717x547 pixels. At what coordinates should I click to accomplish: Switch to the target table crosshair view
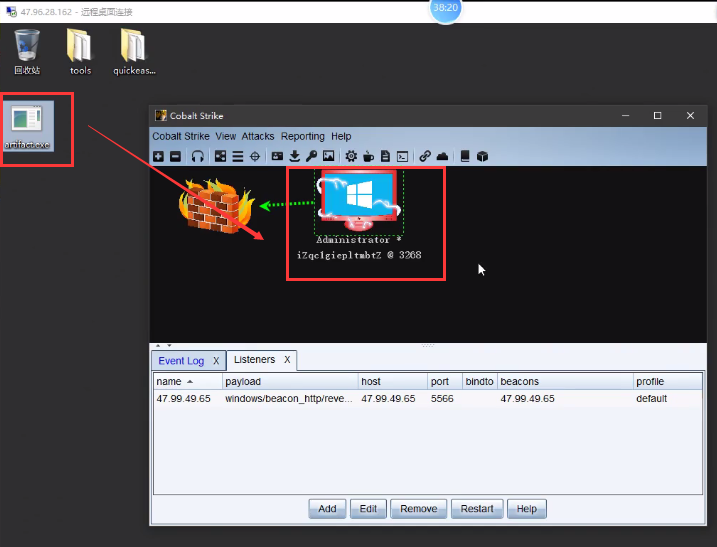click(254, 156)
